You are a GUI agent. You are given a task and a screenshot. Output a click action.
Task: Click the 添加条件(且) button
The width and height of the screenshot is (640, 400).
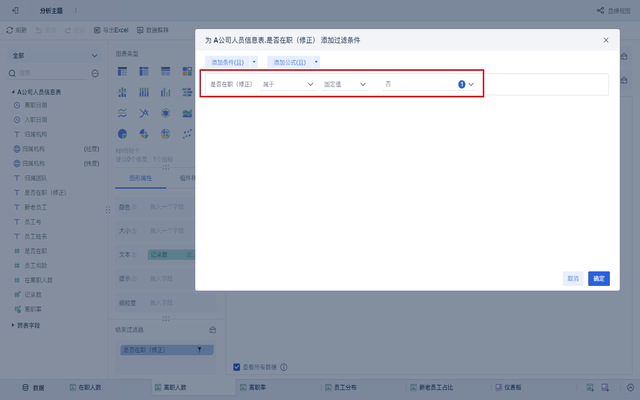click(x=227, y=62)
